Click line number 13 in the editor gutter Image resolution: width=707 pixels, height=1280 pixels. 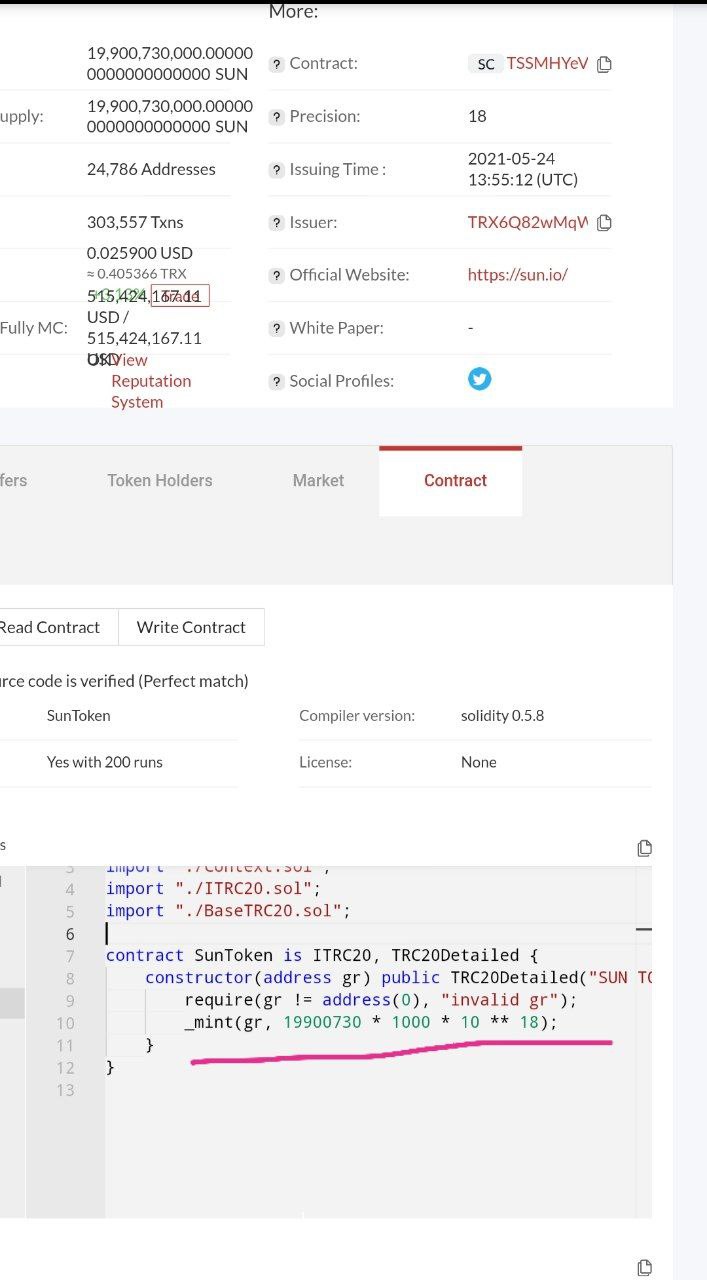click(x=65, y=1090)
